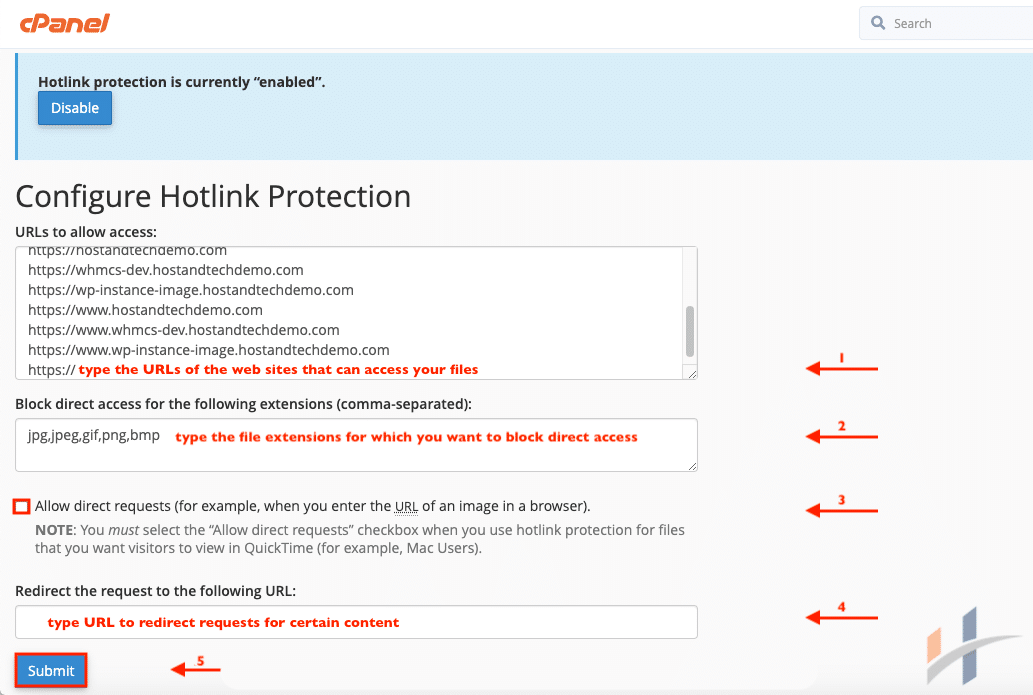The image size is (1033, 695).
Task: Click the magnifying glass search icon
Action: [x=878, y=22]
